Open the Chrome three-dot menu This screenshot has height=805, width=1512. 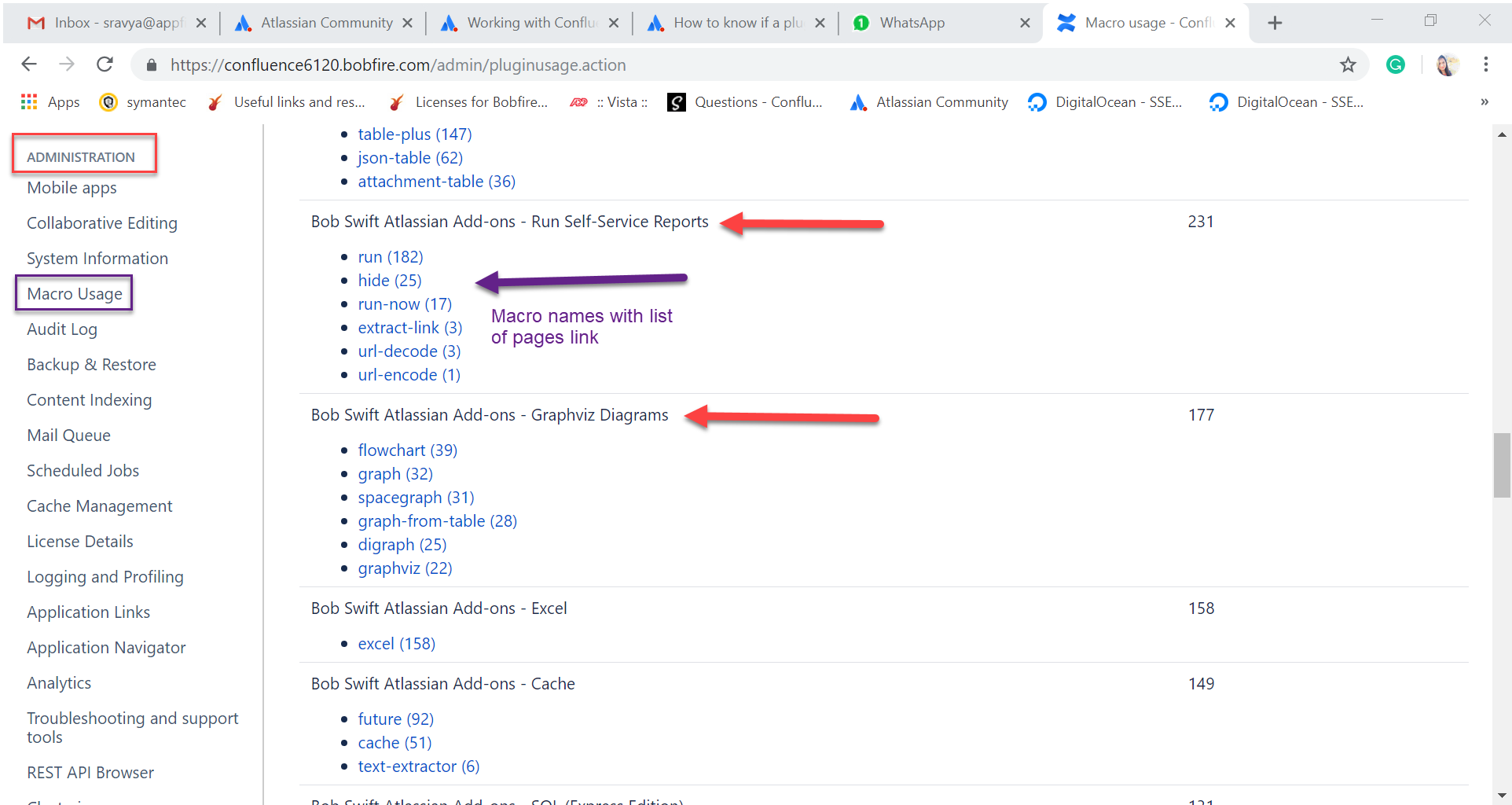(1486, 64)
